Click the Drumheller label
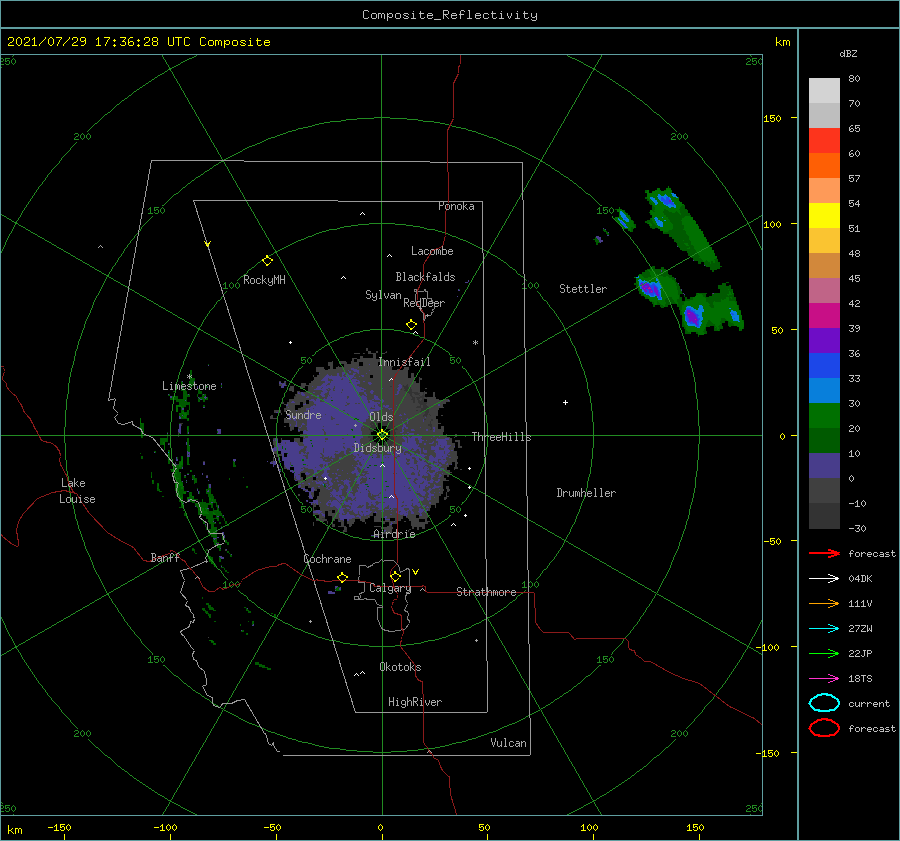The image size is (900, 841). pos(586,493)
